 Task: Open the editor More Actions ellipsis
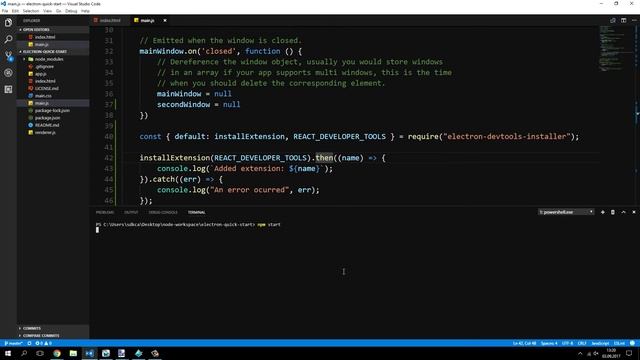coord(634,20)
